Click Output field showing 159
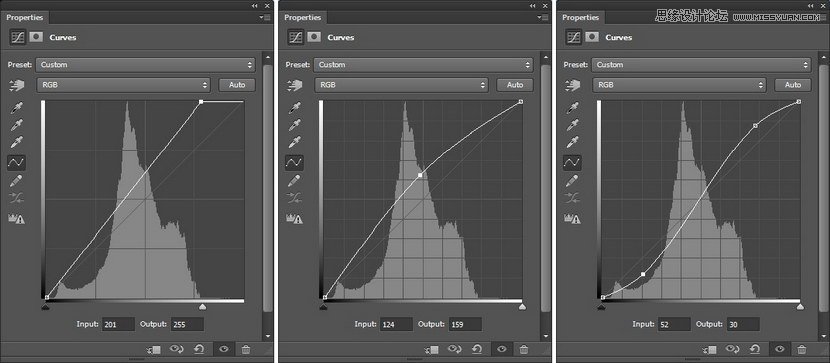The height and width of the screenshot is (363, 830). click(x=465, y=324)
